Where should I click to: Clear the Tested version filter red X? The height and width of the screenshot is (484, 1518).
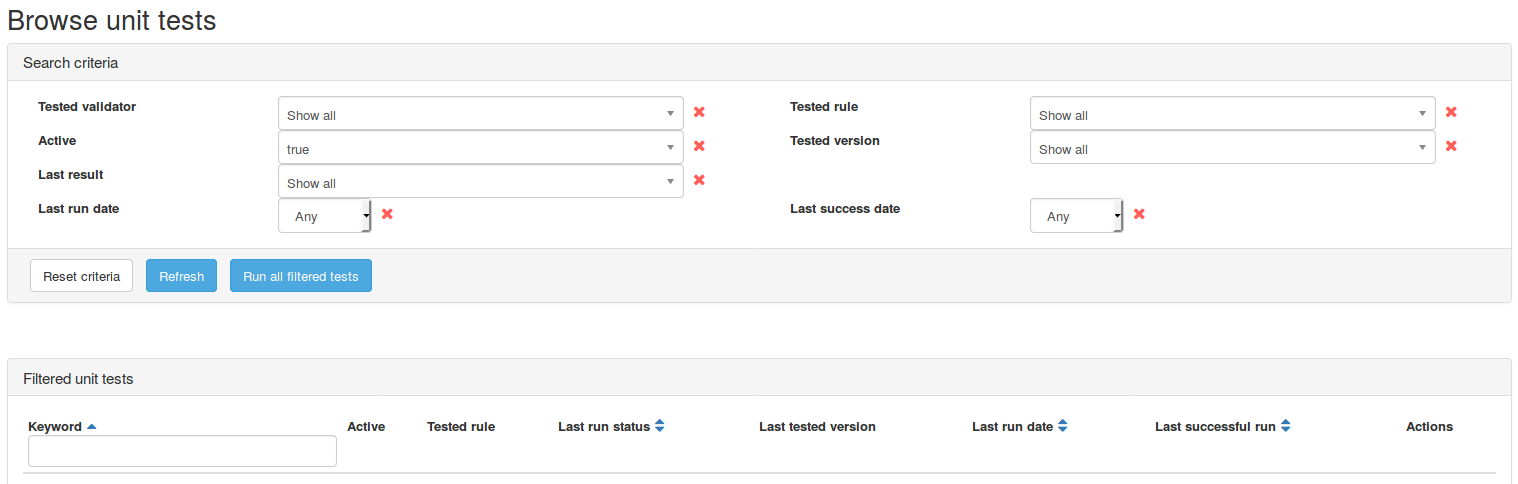(1451, 146)
